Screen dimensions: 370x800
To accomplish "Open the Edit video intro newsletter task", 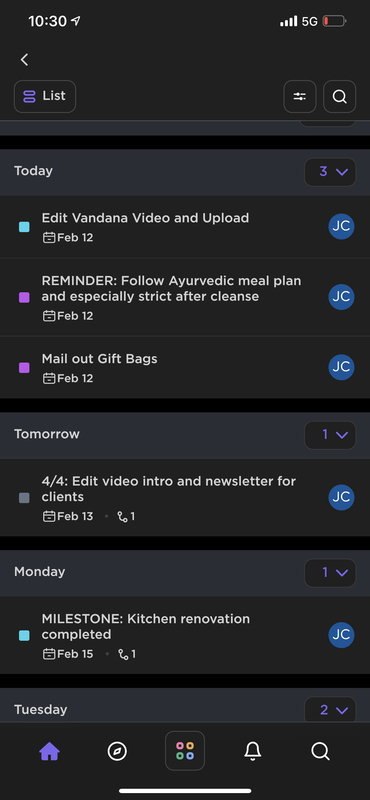I will pos(185,497).
